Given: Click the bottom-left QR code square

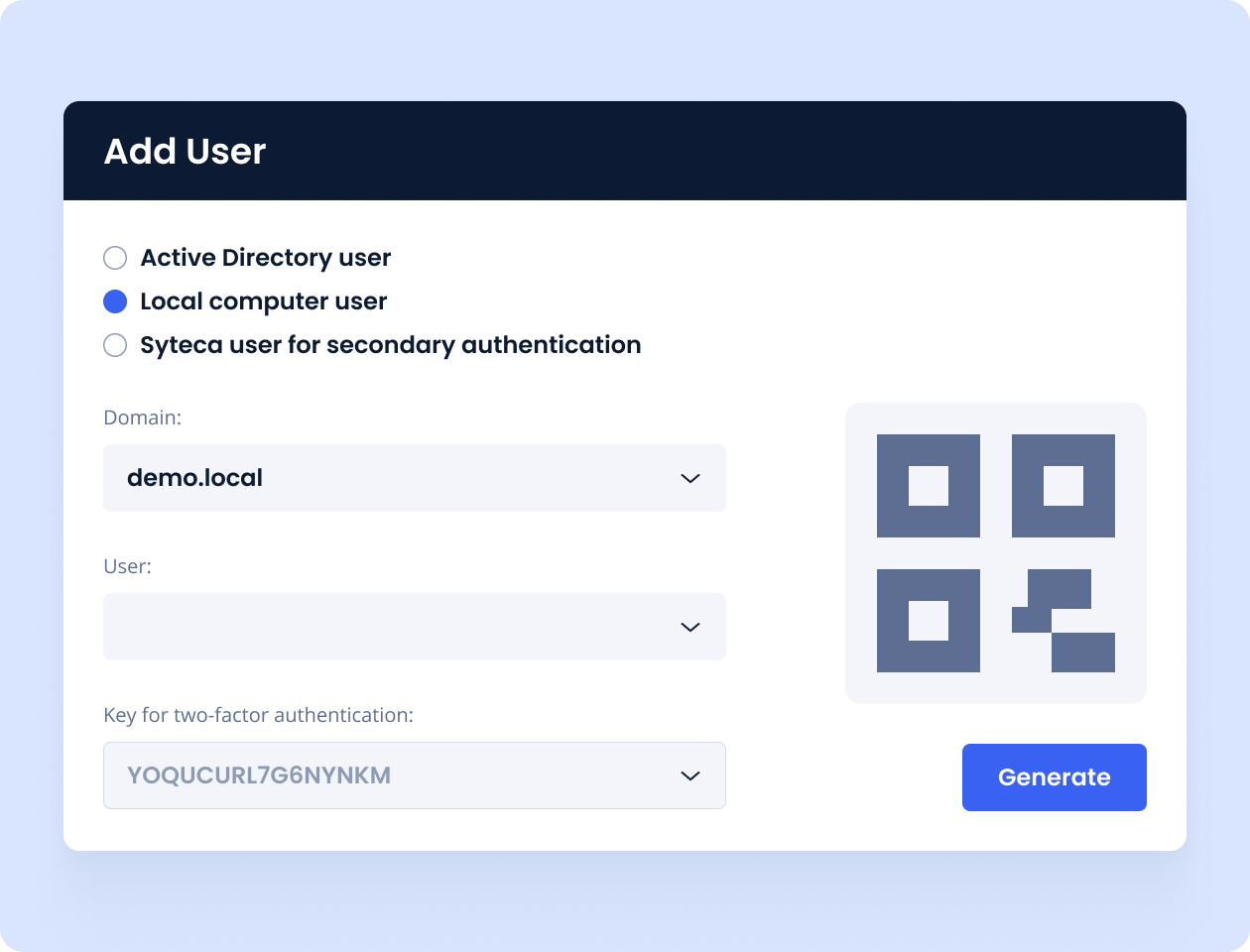Looking at the screenshot, I should click(x=928, y=621).
